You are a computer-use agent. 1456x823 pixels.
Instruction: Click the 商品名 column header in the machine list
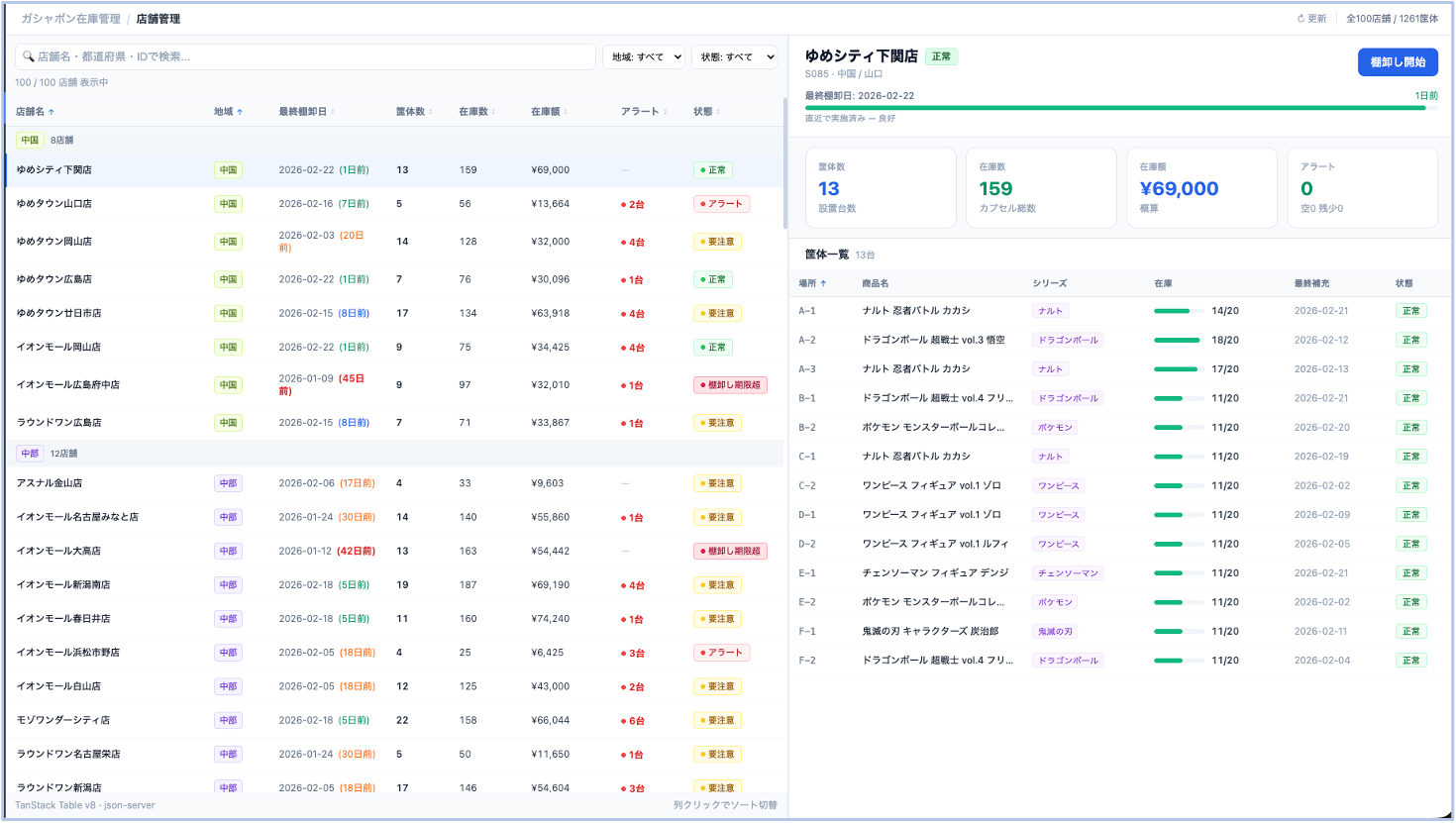876,283
